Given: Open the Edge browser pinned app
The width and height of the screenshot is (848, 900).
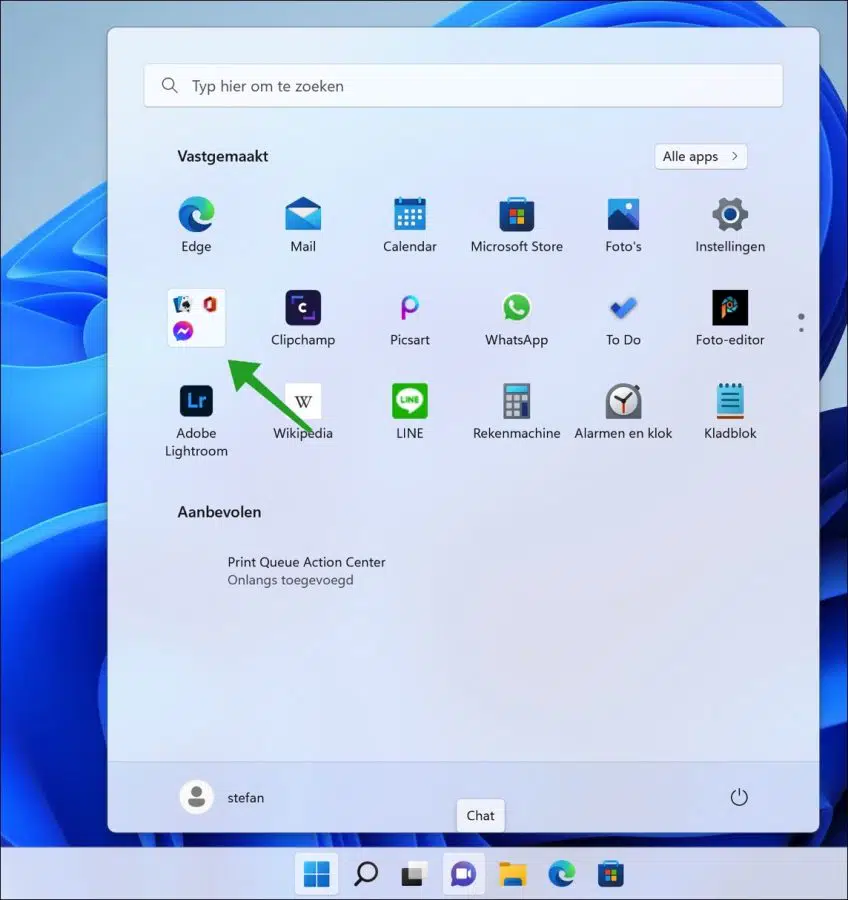Looking at the screenshot, I should (196, 224).
